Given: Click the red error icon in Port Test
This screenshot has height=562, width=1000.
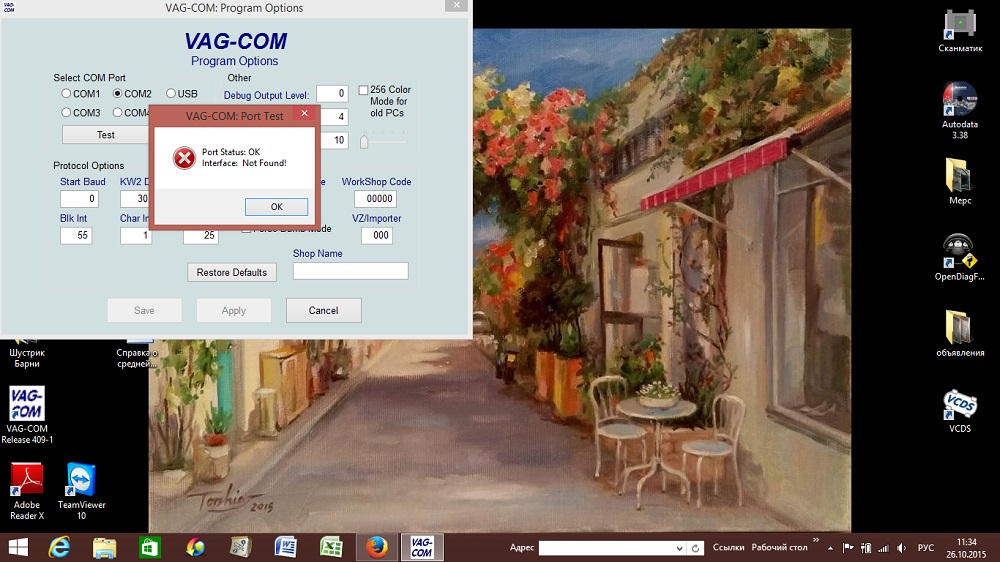Looking at the screenshot, I should (x=184, y=158).
